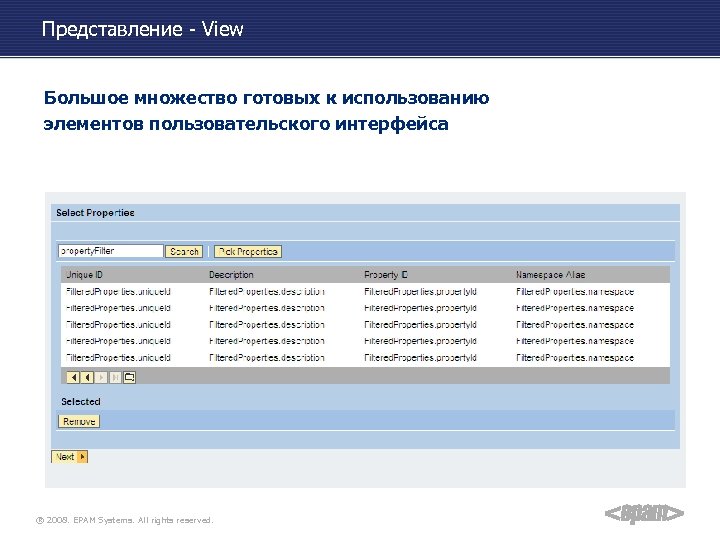This screenshot has width=720, height=540.
Task: Click the Property ID column header
Action: (386, 275)
